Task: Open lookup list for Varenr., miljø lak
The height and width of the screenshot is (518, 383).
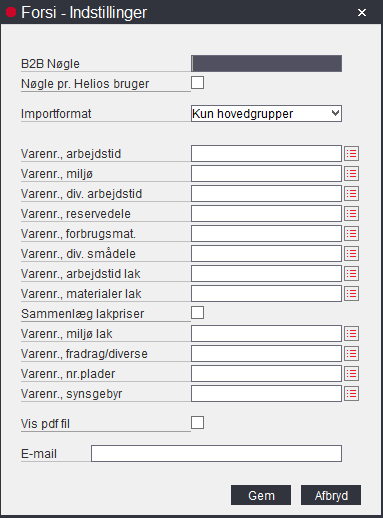Action: point(351,334)
